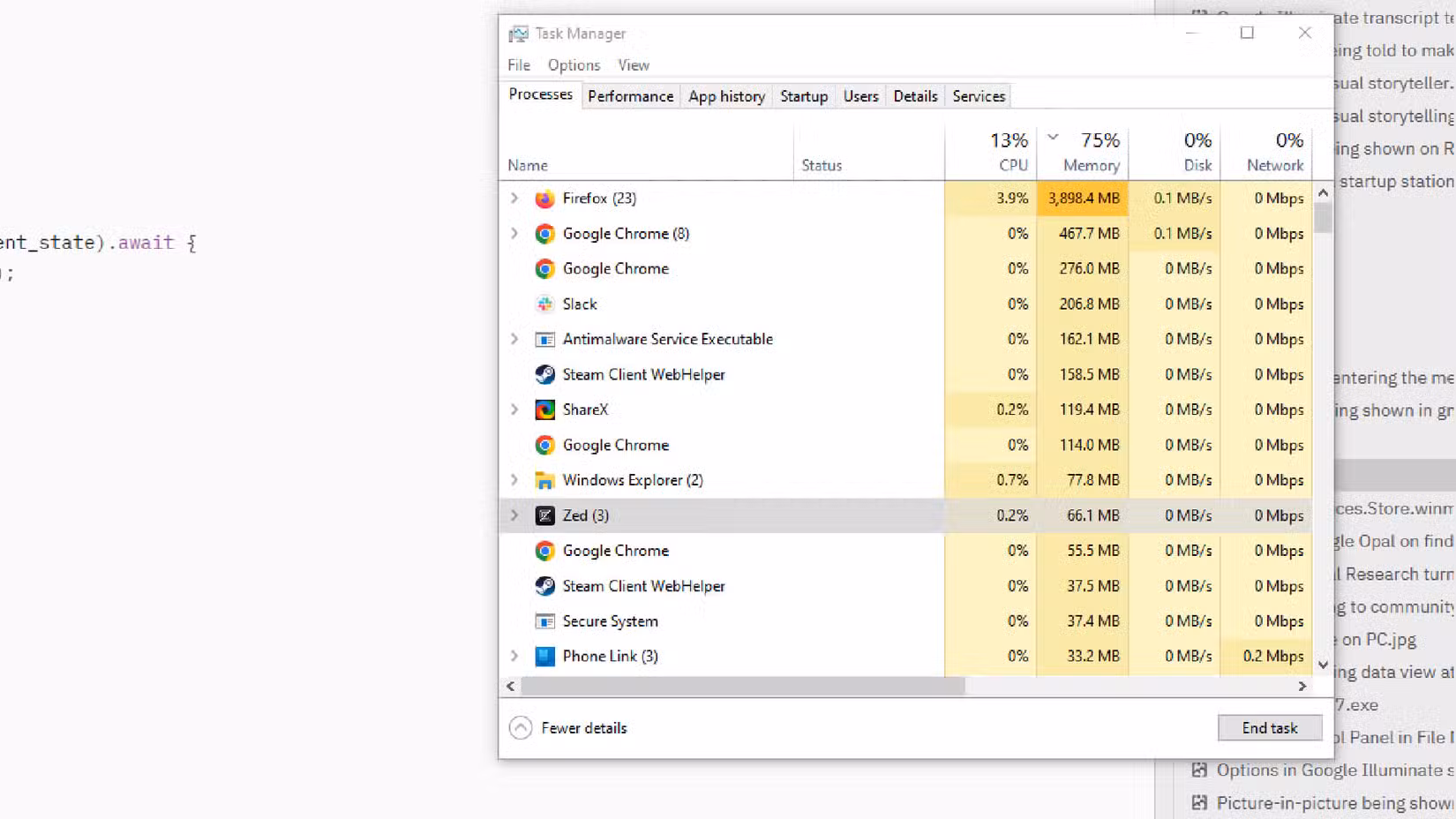This screenshot has height=819, width=1456.
Task: Click the ShareX process icon
Action: point(544,410)
